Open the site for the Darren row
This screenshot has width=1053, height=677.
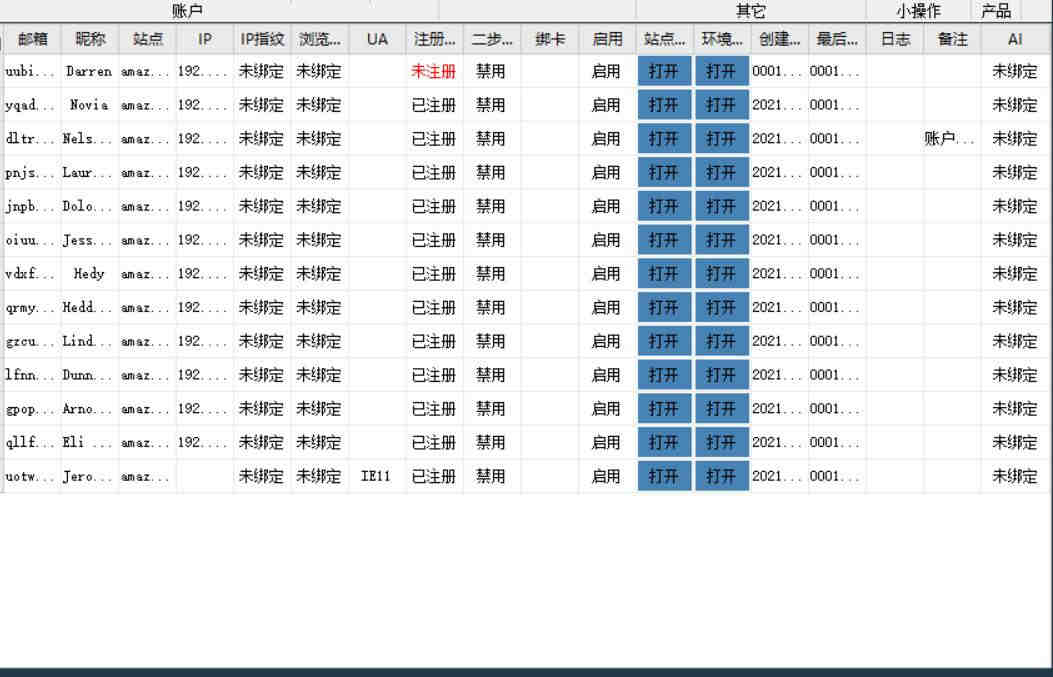click(x=664, y=71)
